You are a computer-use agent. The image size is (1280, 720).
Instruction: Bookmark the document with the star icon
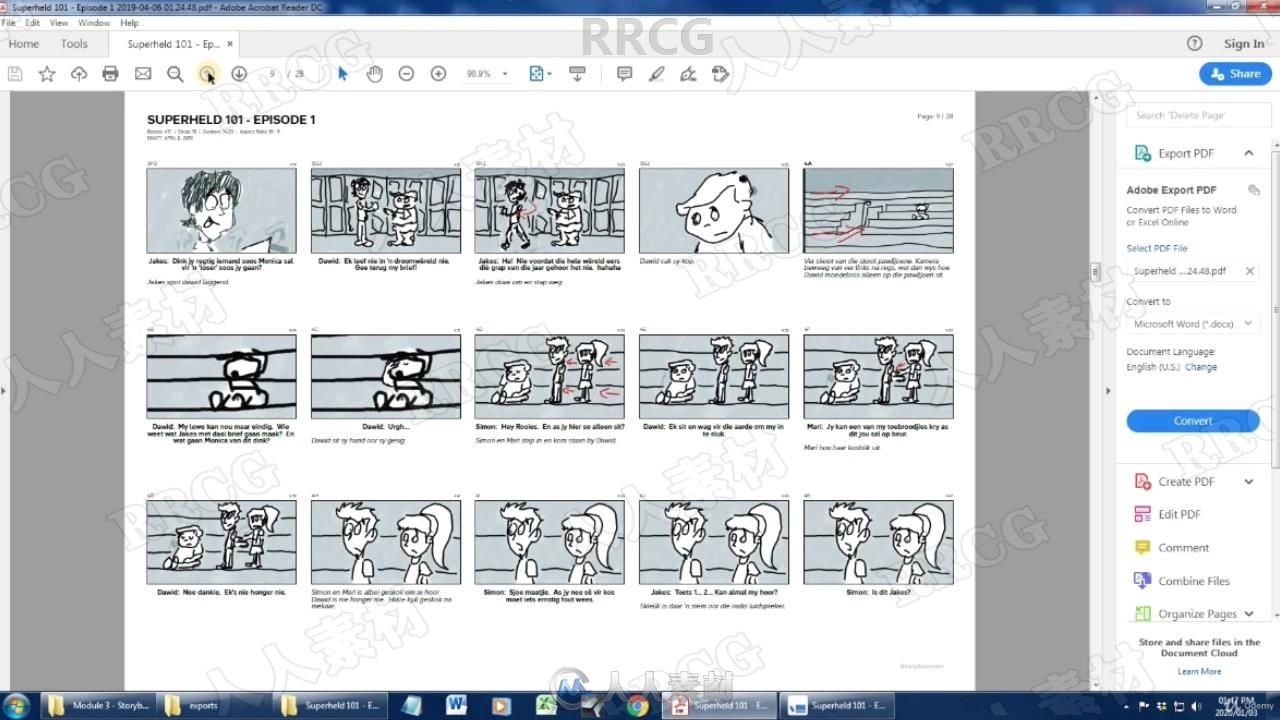point(47,74)
